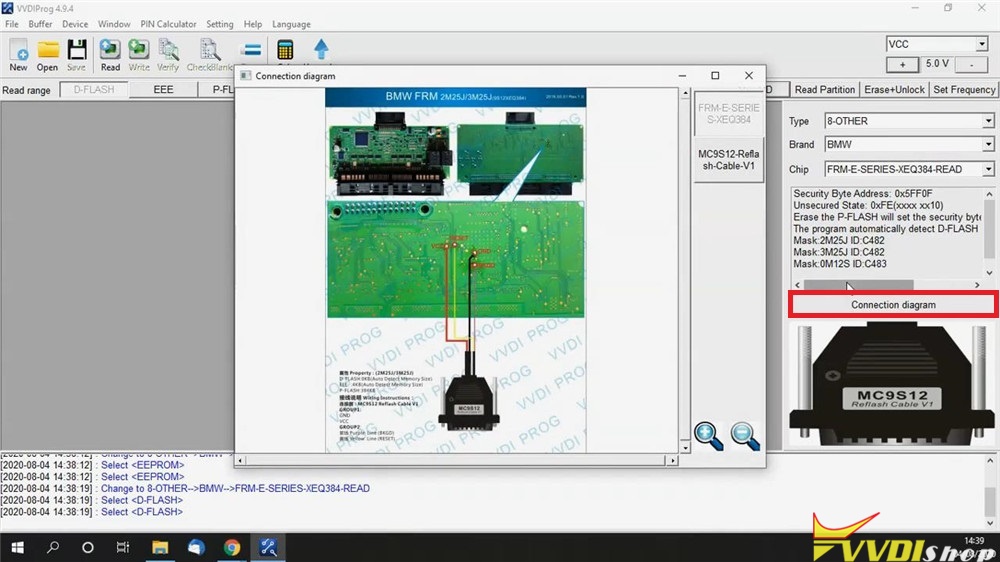Increase voltage with the plus button

[x=902, y=64]
